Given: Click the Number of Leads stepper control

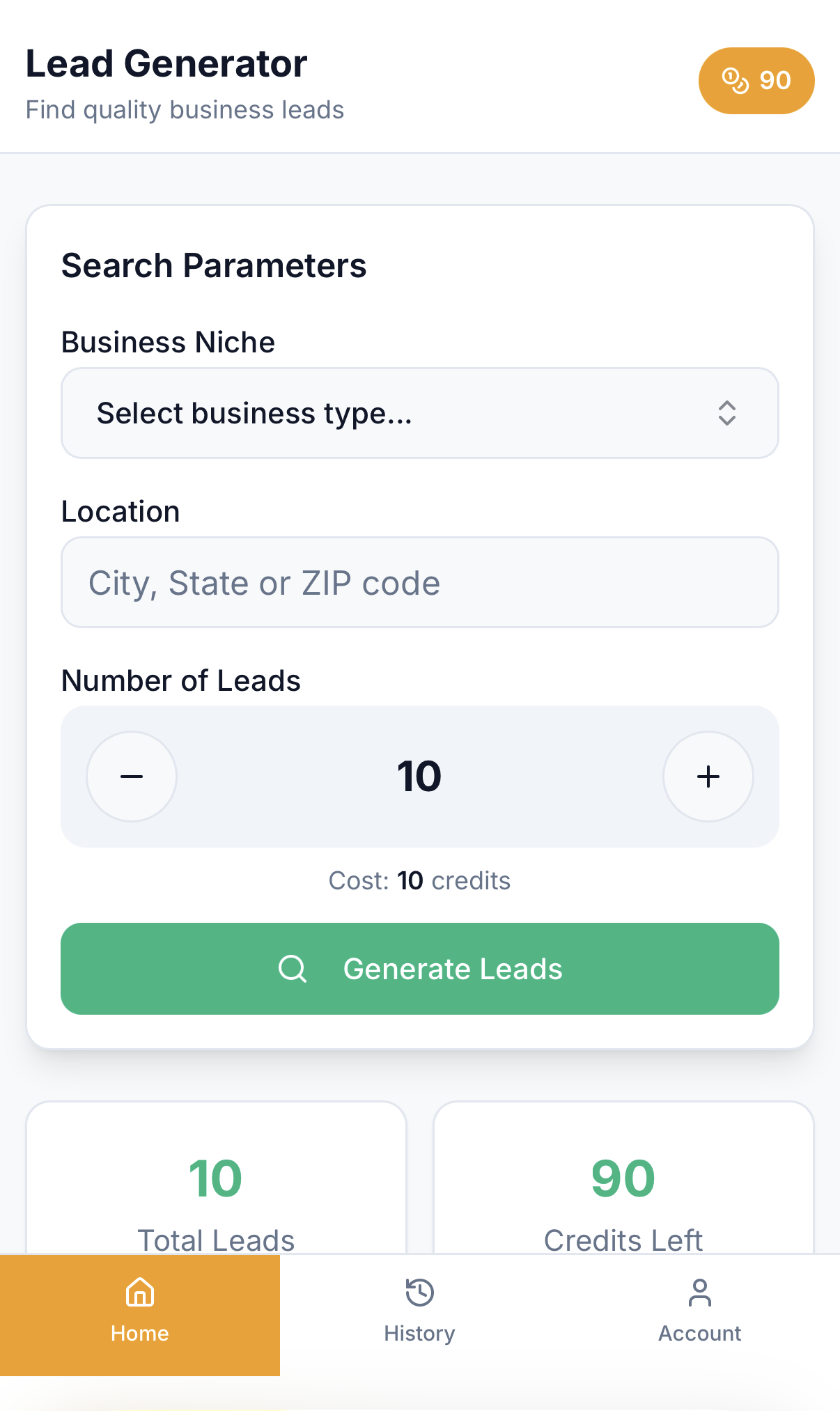Looking at the screenshot, I should pos(420,776).
